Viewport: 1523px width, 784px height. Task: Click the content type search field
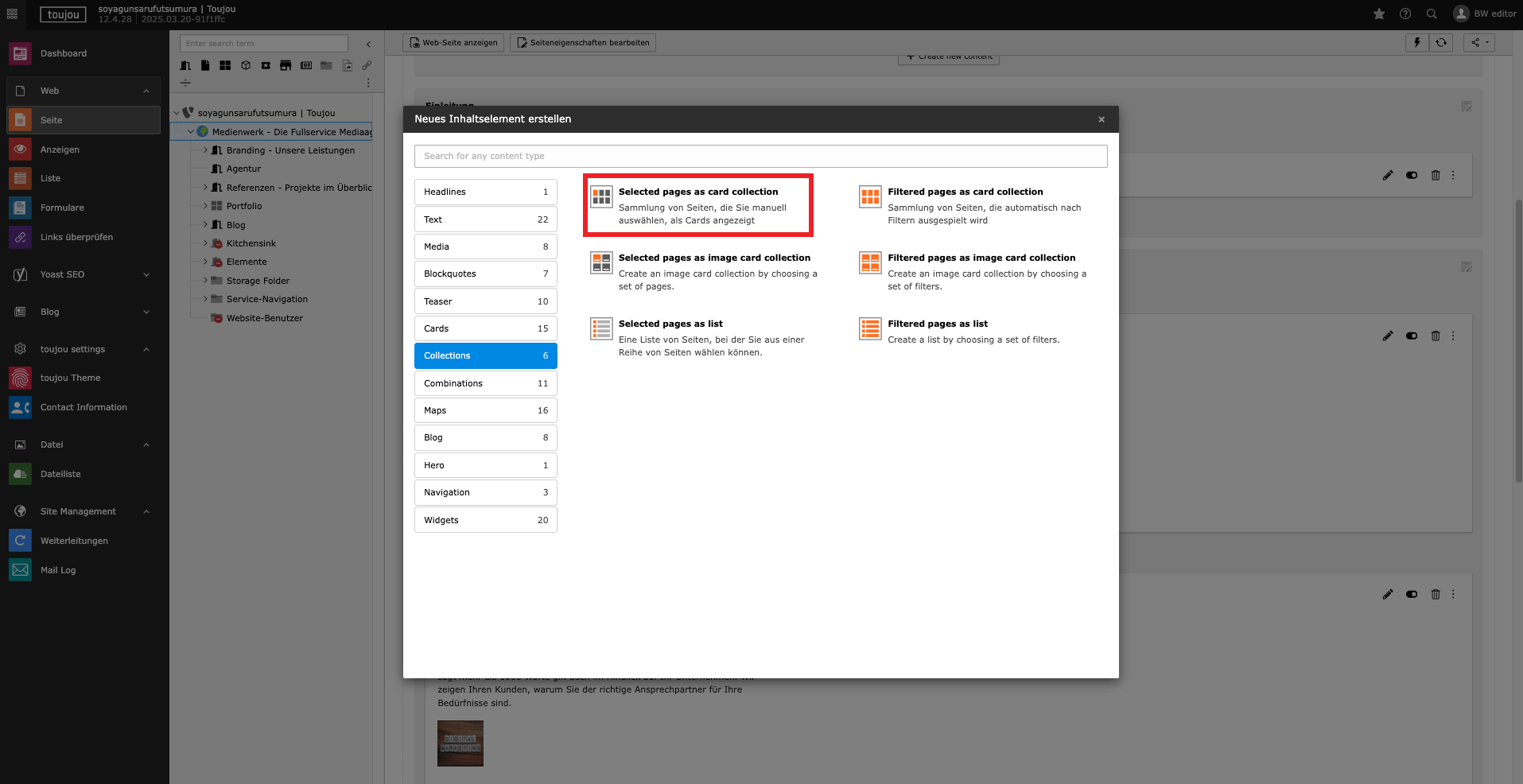(x=760, y=156)
